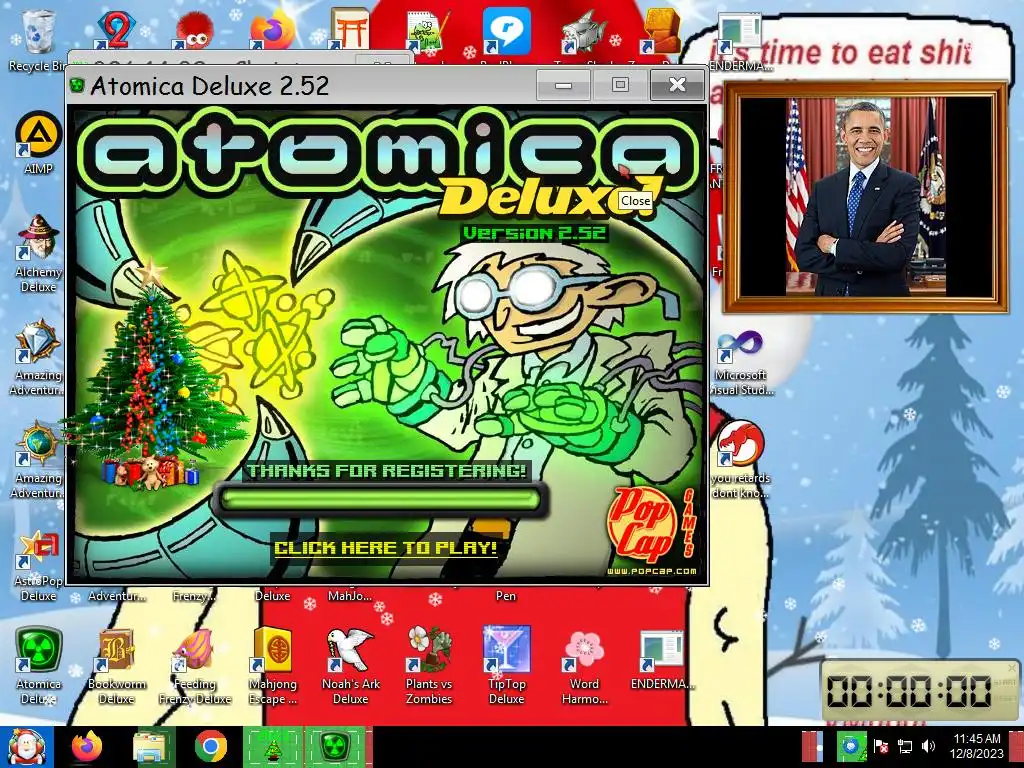Open the RealPlayer desktop shortcut
Image resolution: width=1024 pixels, height=768 pixels.
coord(505,31)
